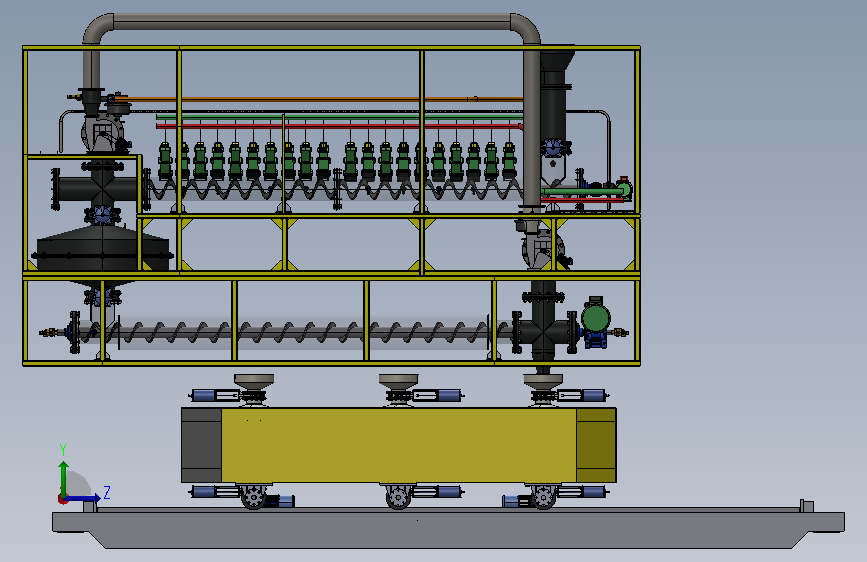
Task: Select the long red manifold pipe above the valves
Action: [x=339, y=127]
